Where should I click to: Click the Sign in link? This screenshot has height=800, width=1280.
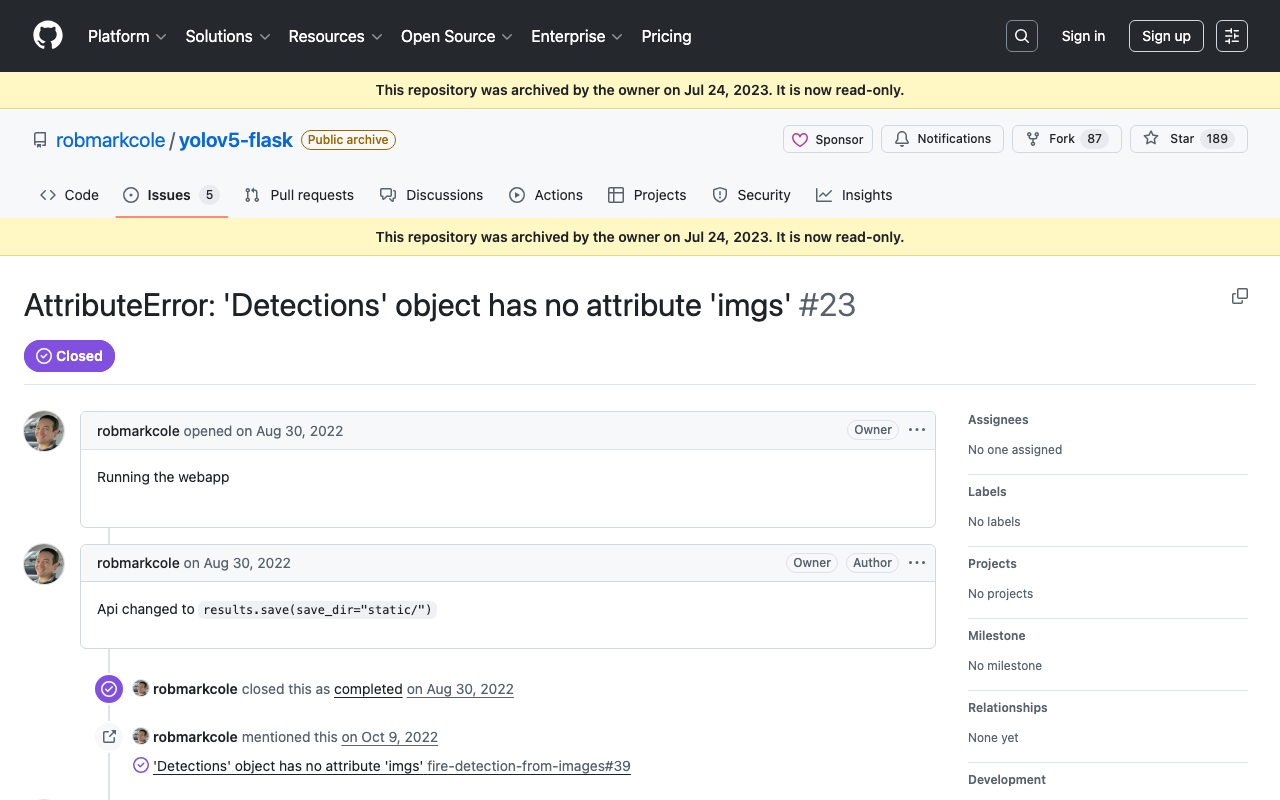pyautogui.click(x=1083, y=36)
